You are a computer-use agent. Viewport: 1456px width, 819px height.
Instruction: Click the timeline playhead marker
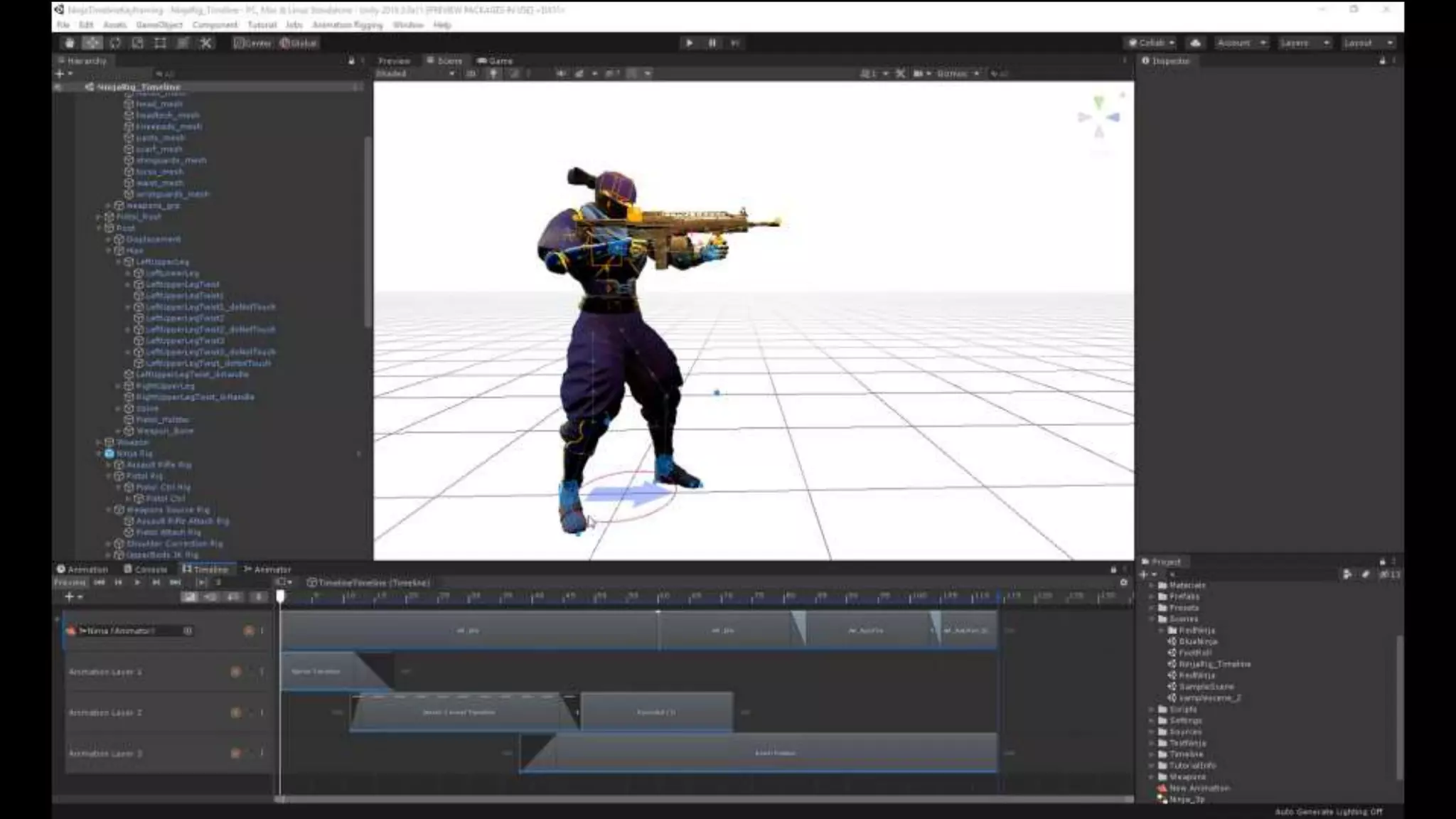tap(280, 596)
